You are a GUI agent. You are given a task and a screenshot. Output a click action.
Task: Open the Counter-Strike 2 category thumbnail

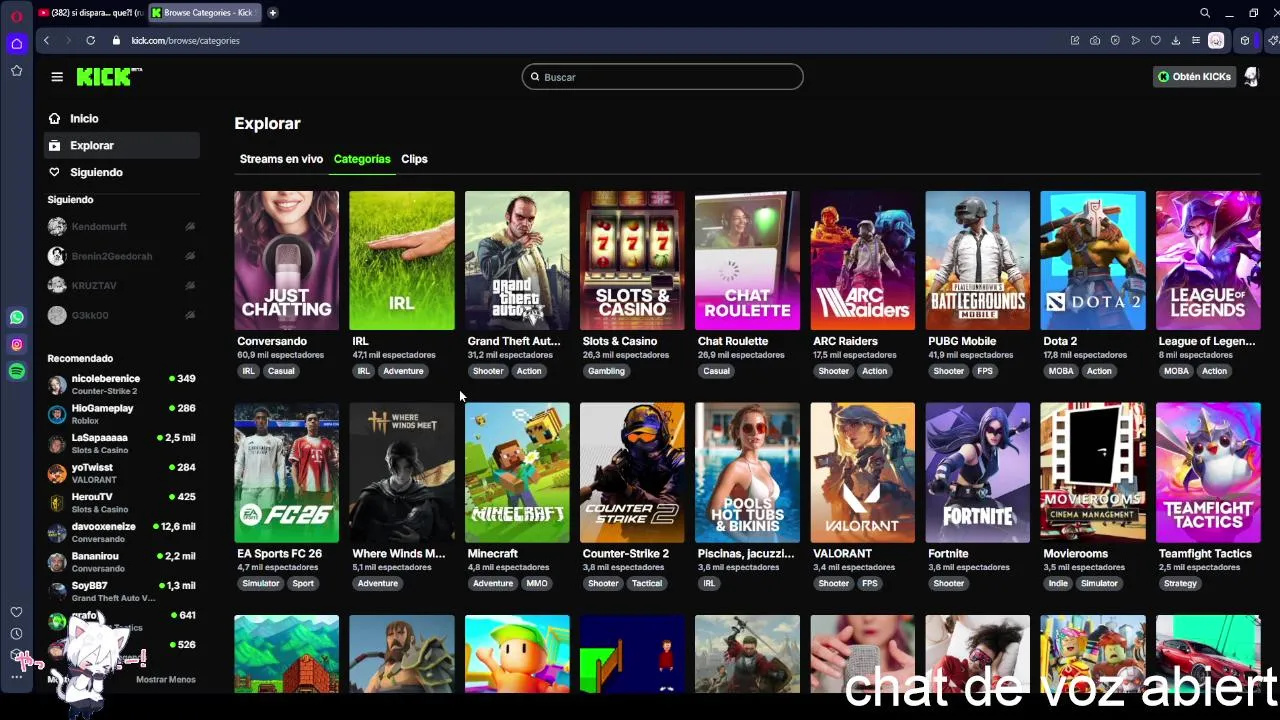click(632, 472)
